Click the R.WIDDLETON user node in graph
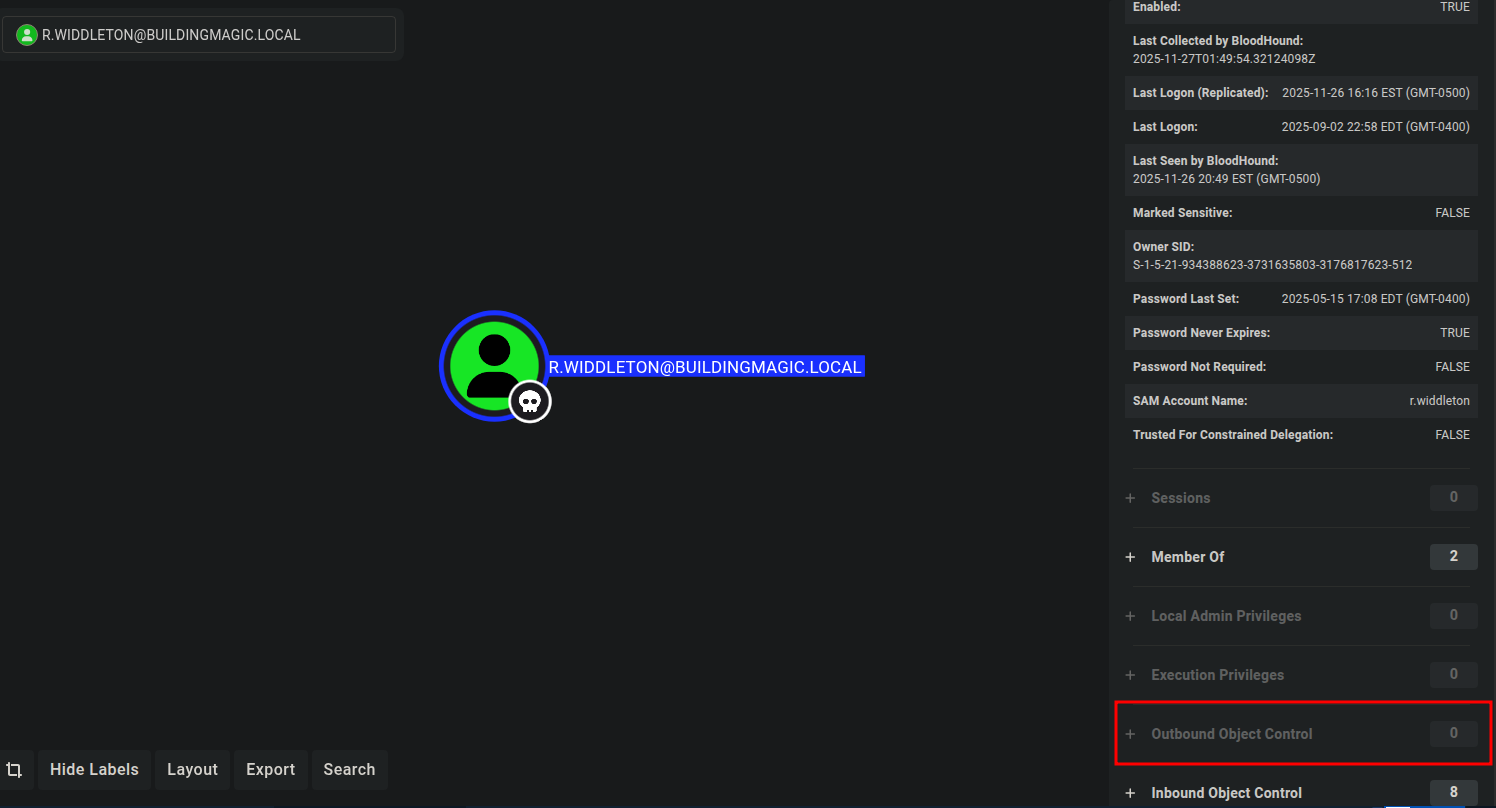Viewport: 1496px width, 808px height. click(x=493, y=364)
